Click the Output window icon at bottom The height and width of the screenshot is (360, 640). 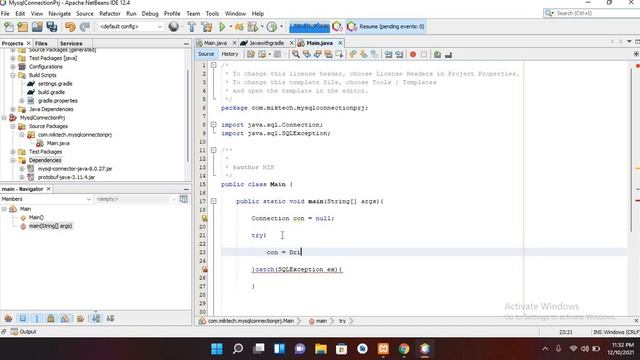coord(14,331)
